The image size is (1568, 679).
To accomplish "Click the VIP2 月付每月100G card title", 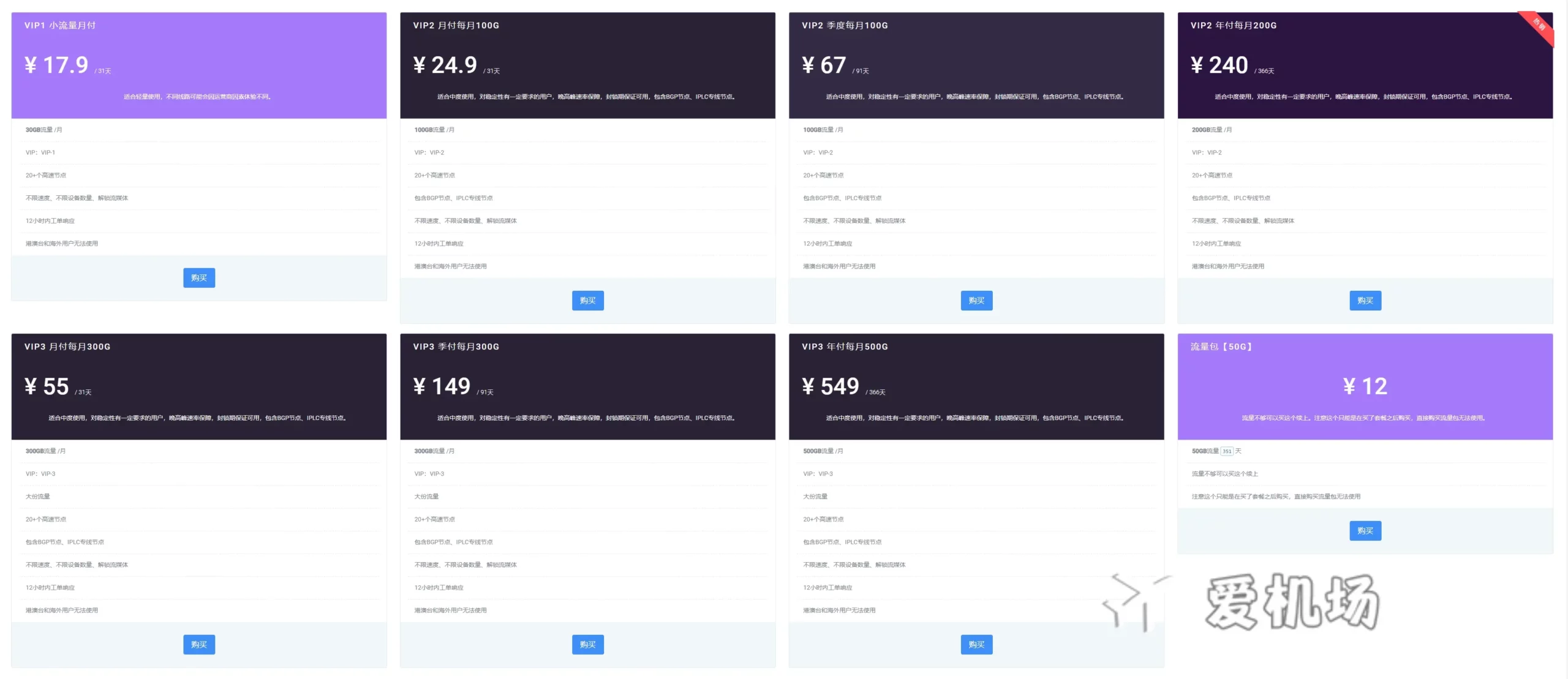I will pyautogui.click(x=456, y=25).
